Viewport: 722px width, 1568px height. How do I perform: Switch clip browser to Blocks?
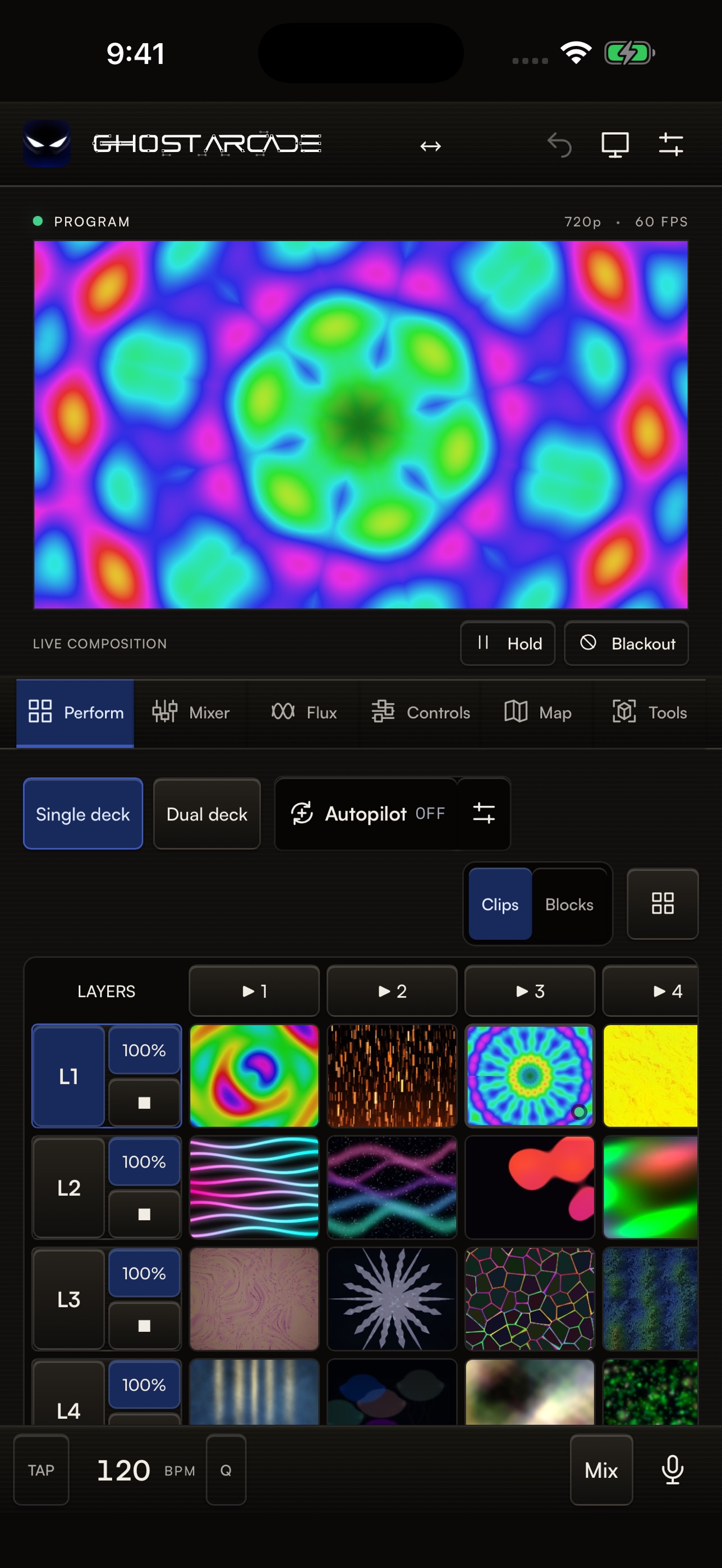(569, 905)
